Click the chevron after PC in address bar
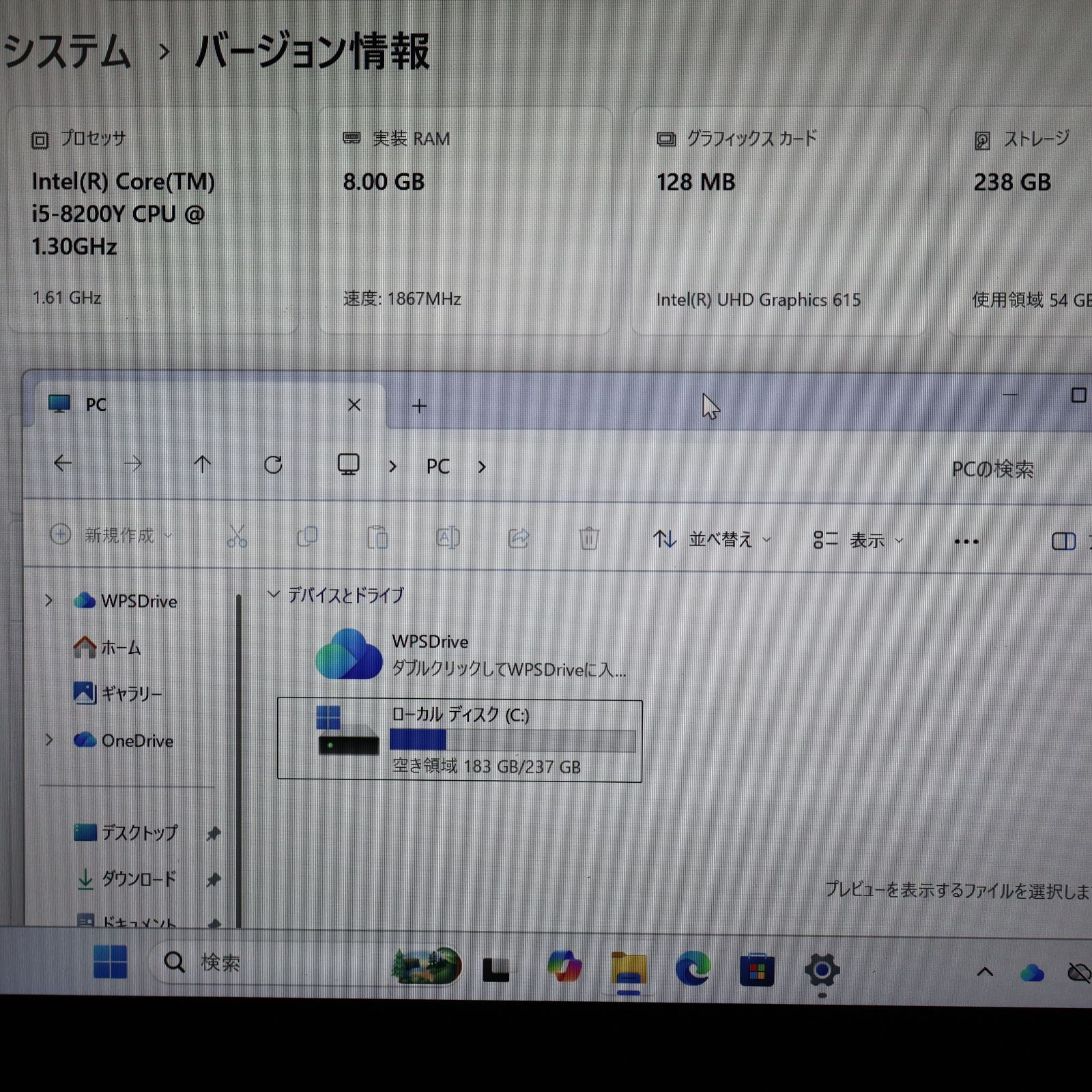The image size is (1092, 1092). 482,468
